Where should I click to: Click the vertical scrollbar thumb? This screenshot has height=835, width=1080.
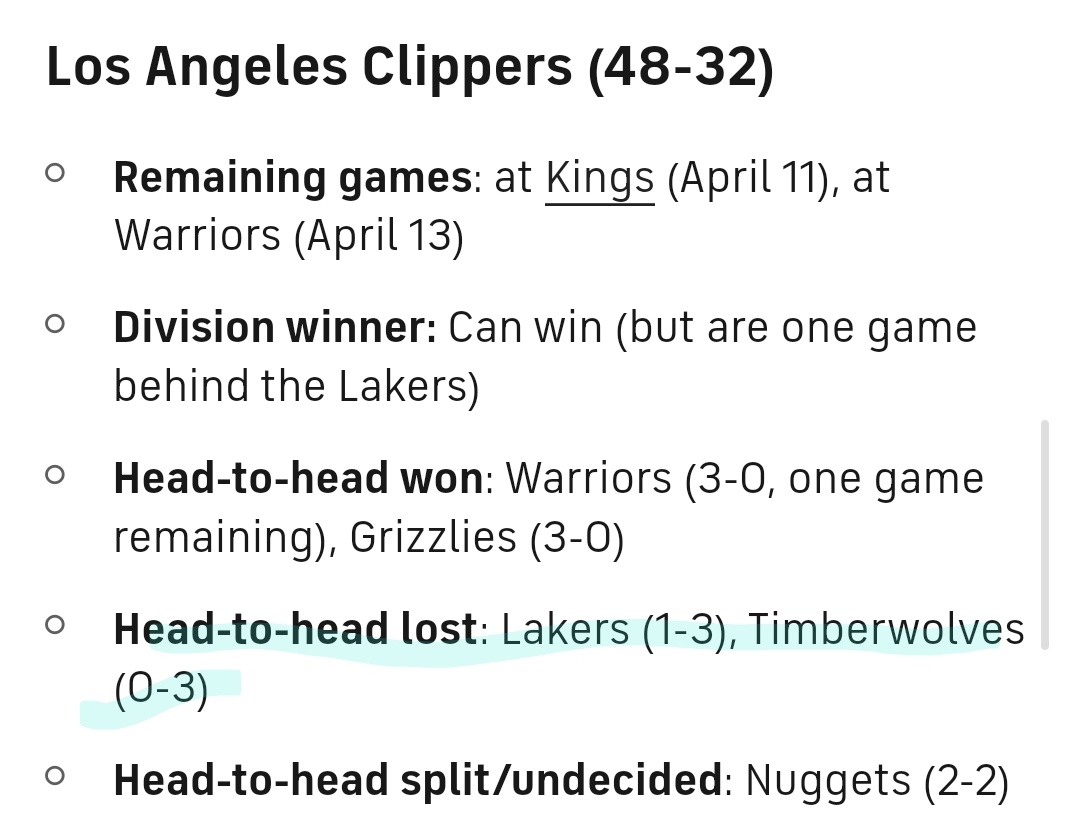[1045, 535]
